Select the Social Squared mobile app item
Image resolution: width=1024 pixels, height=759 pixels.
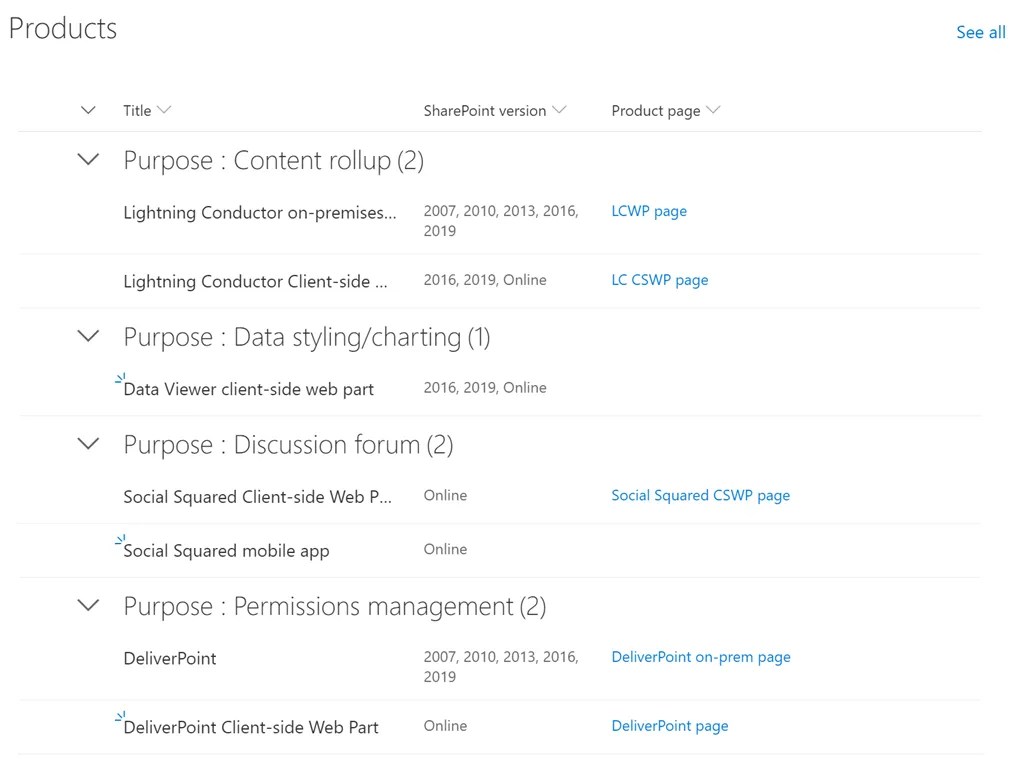click(x=226, y=551)
